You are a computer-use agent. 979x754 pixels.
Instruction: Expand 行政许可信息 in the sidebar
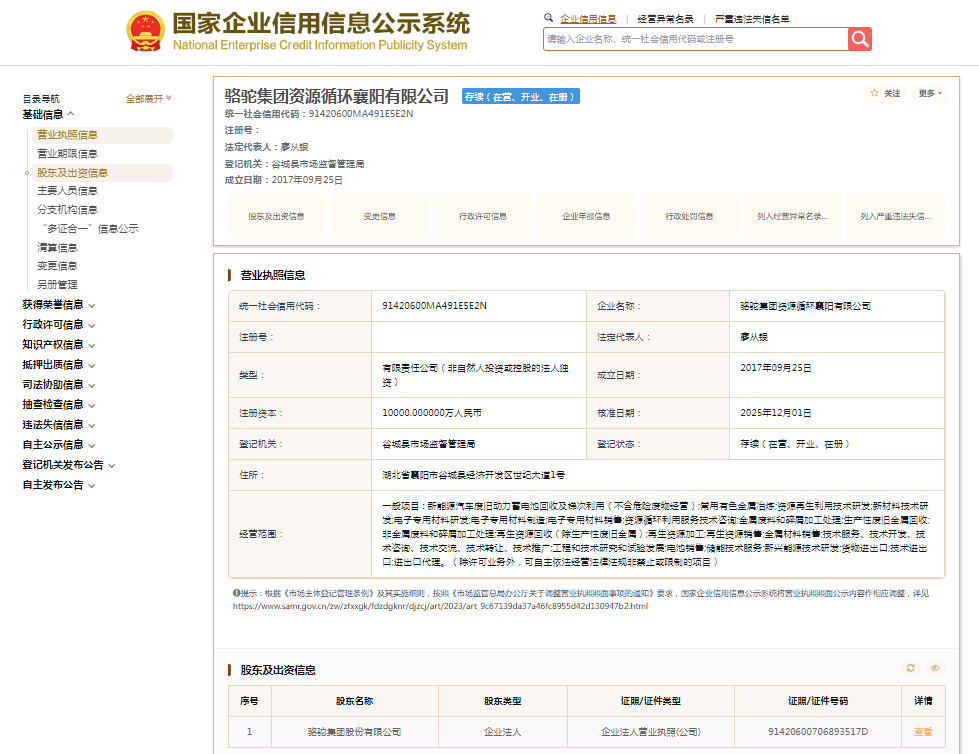(x=59, y=325)
